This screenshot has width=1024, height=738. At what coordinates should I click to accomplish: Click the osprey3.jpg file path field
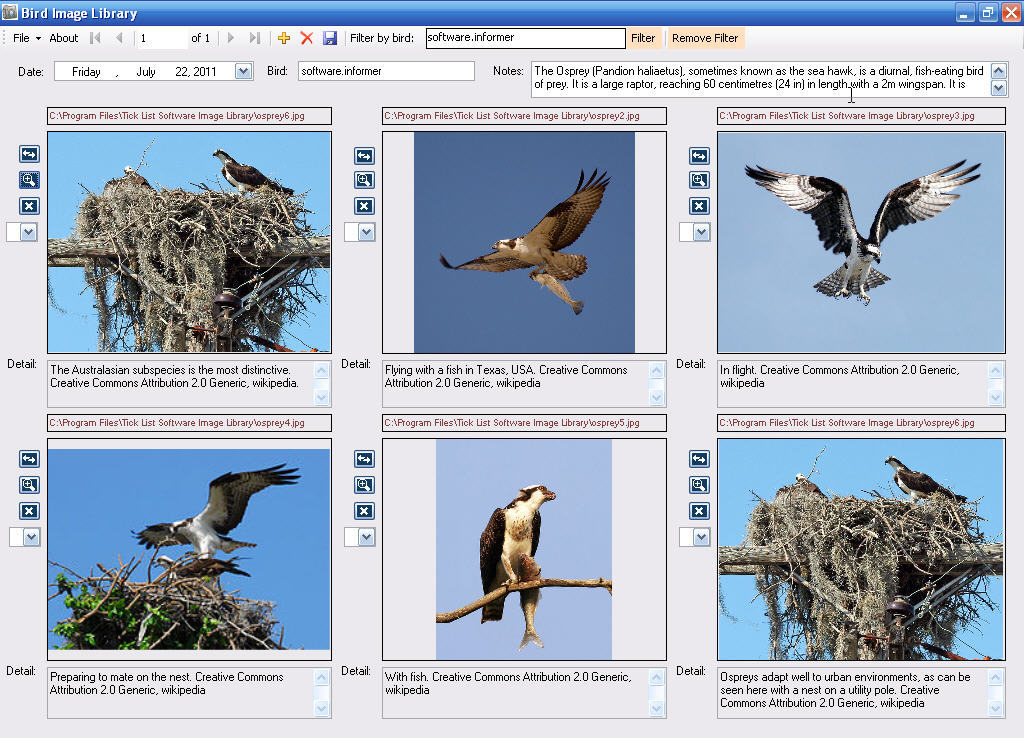point(861,116)
